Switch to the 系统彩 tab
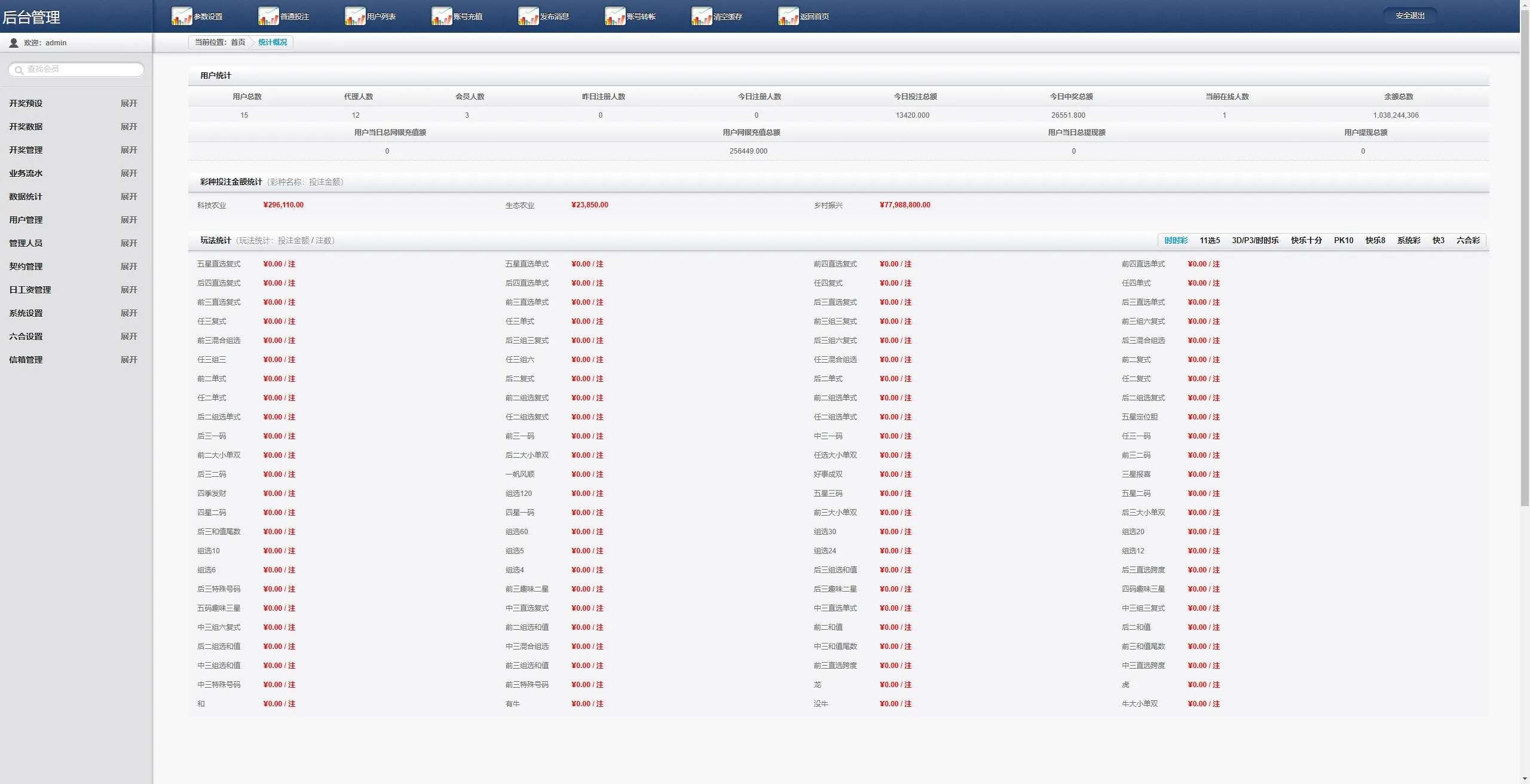Screen dimensions: 1530x784 click(x=1409, y=240)
